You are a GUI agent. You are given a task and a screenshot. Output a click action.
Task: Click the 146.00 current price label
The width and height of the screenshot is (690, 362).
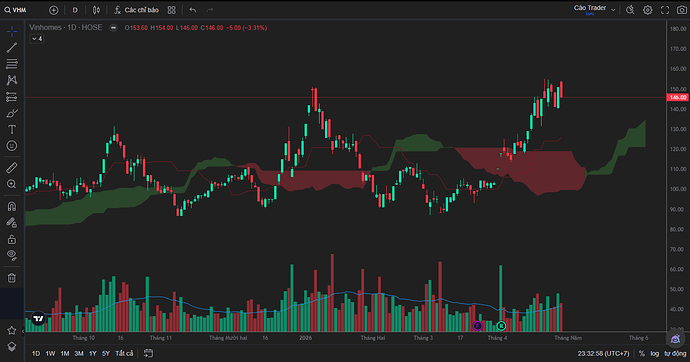click(678, 97)
